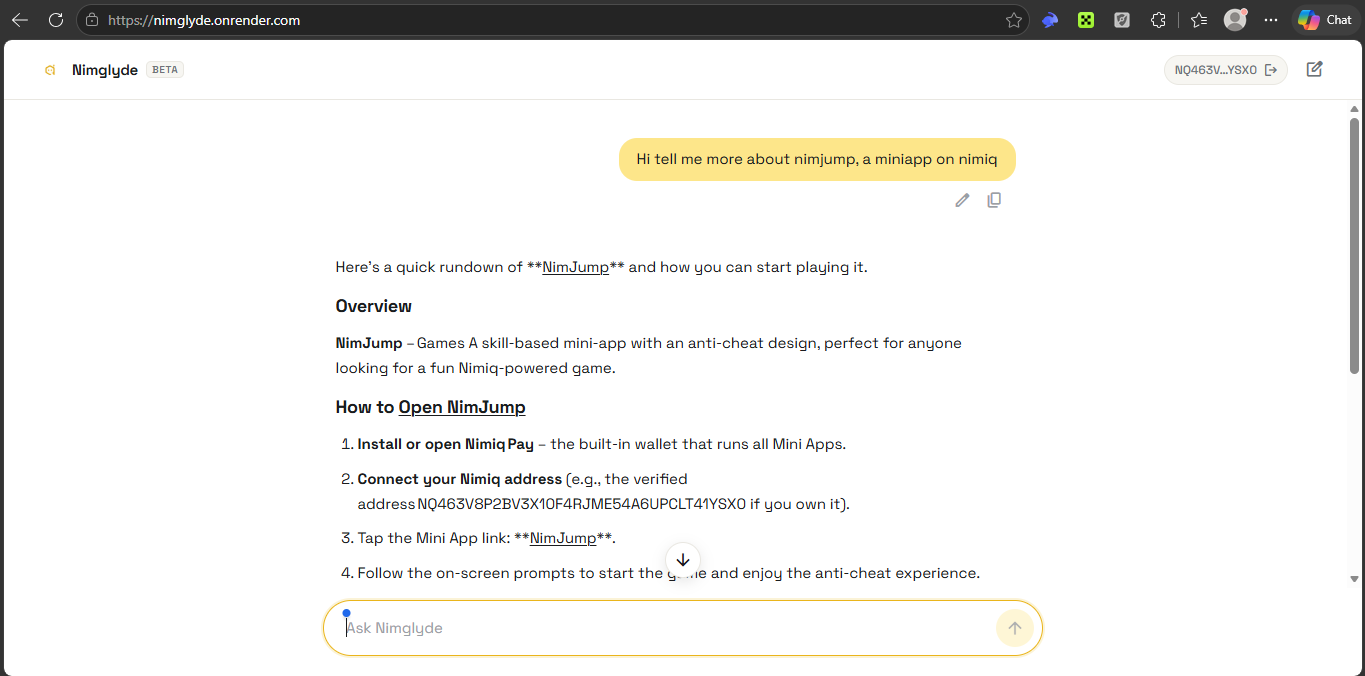Viewport: 1365px width, 676px height.
Task: Click the Overview heading
Action: click(x=374, y=306)
